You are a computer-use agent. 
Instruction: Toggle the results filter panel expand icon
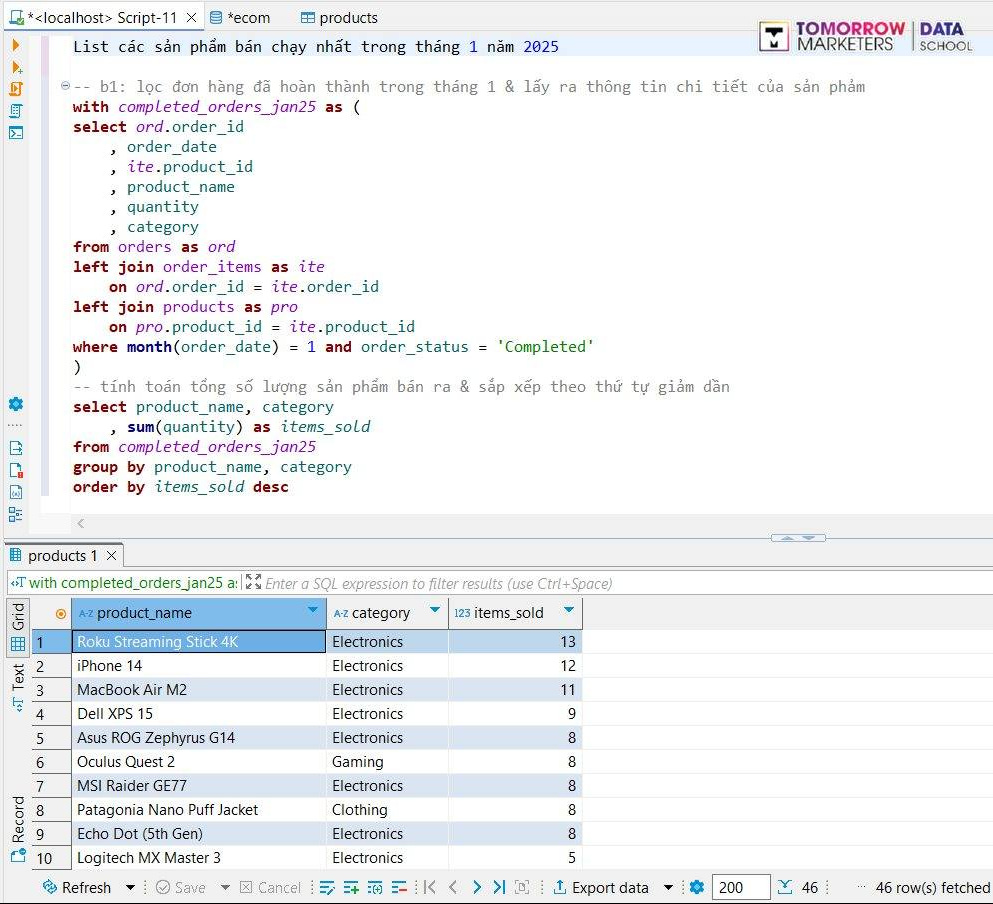pos(253,582)
